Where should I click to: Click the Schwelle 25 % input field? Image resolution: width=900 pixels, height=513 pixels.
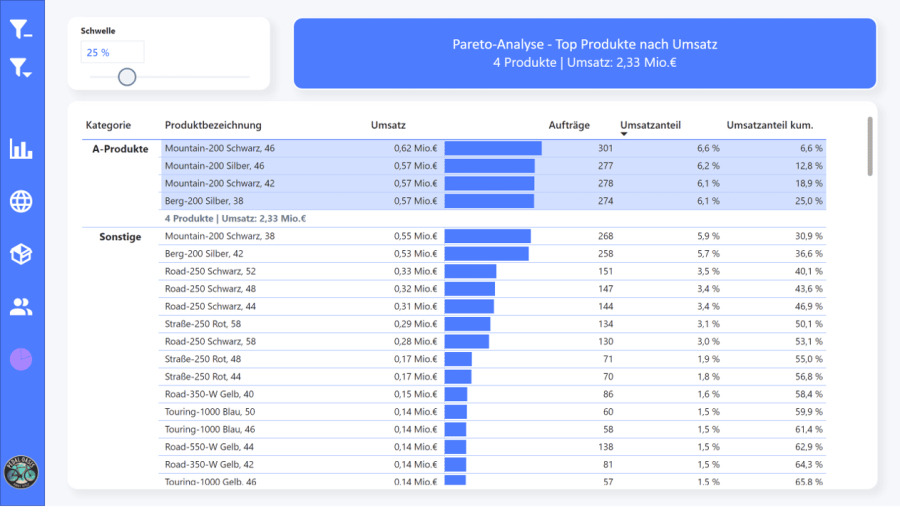tap(113, 52)
